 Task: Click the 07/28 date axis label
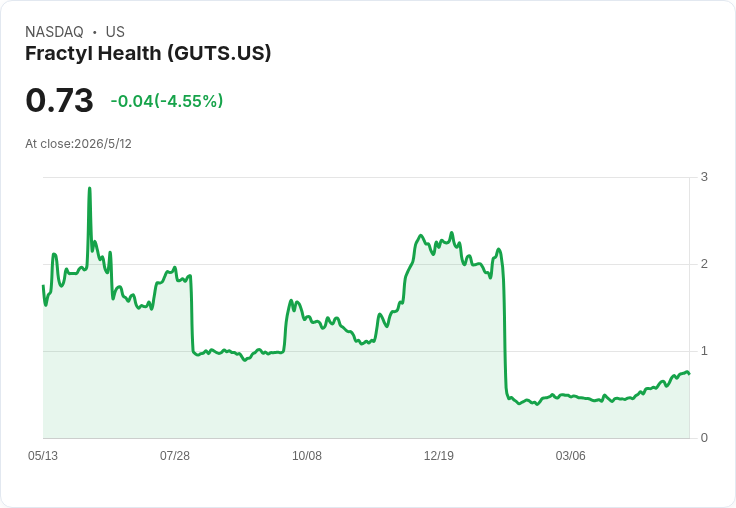point(175,456)
